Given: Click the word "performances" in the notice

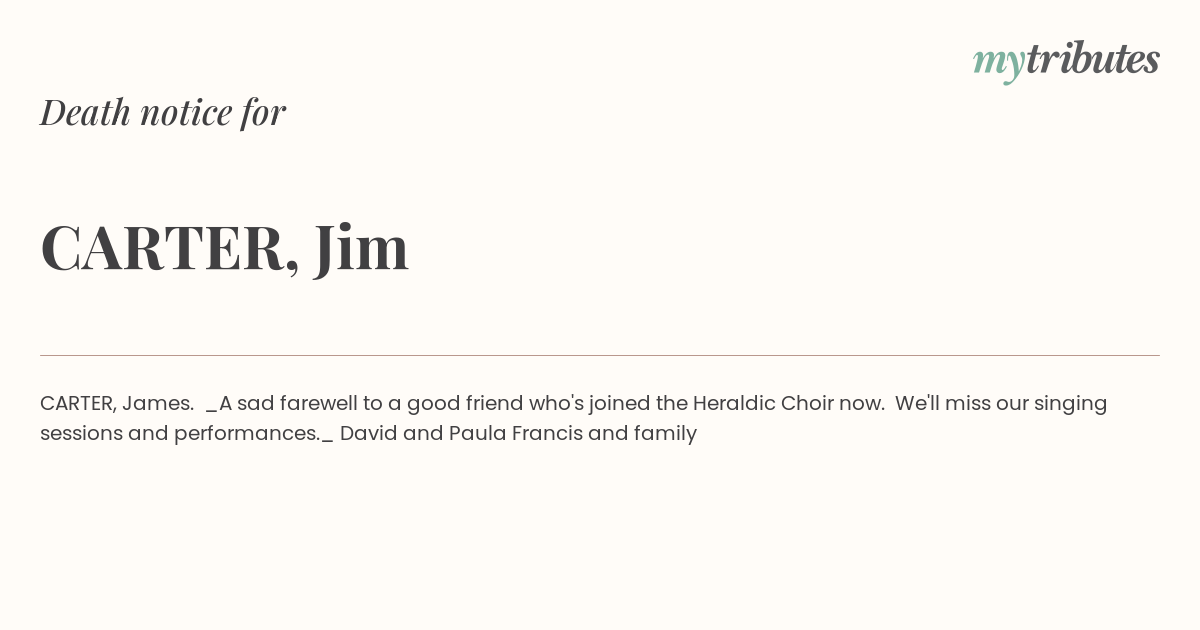Looking at the screenshot, I should point(245,434).
